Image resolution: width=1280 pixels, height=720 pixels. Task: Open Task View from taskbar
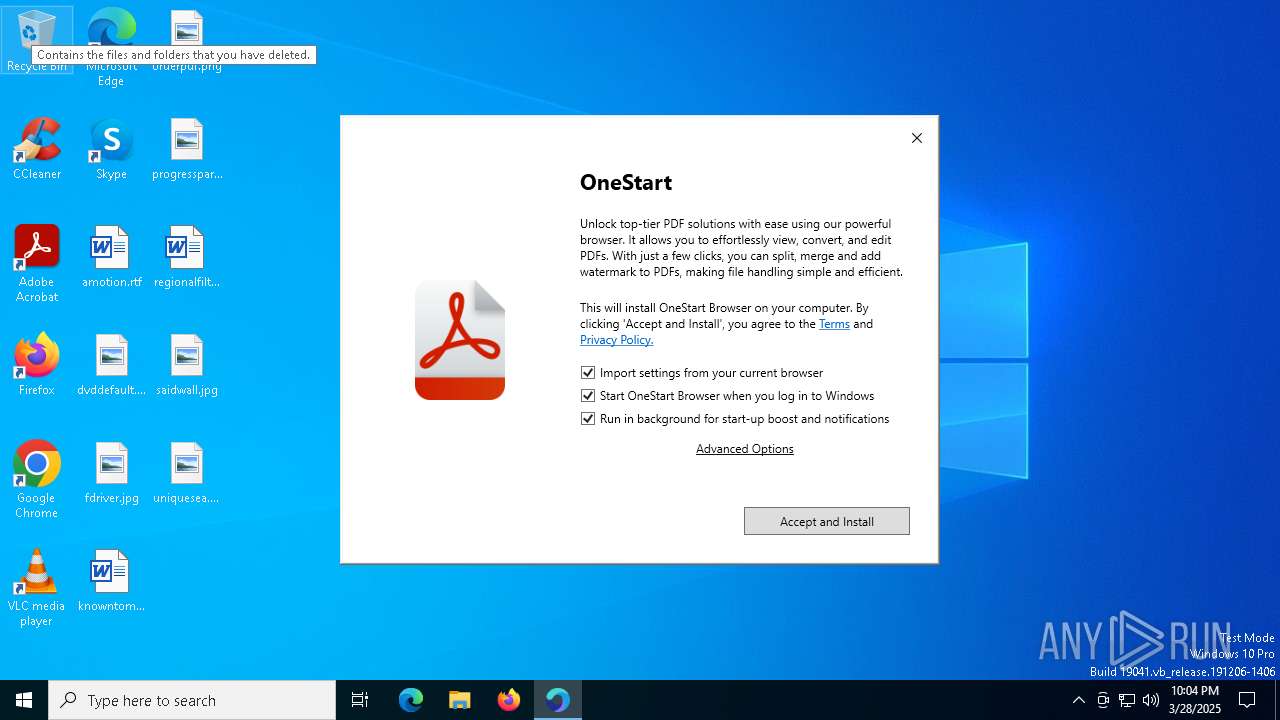360,700
